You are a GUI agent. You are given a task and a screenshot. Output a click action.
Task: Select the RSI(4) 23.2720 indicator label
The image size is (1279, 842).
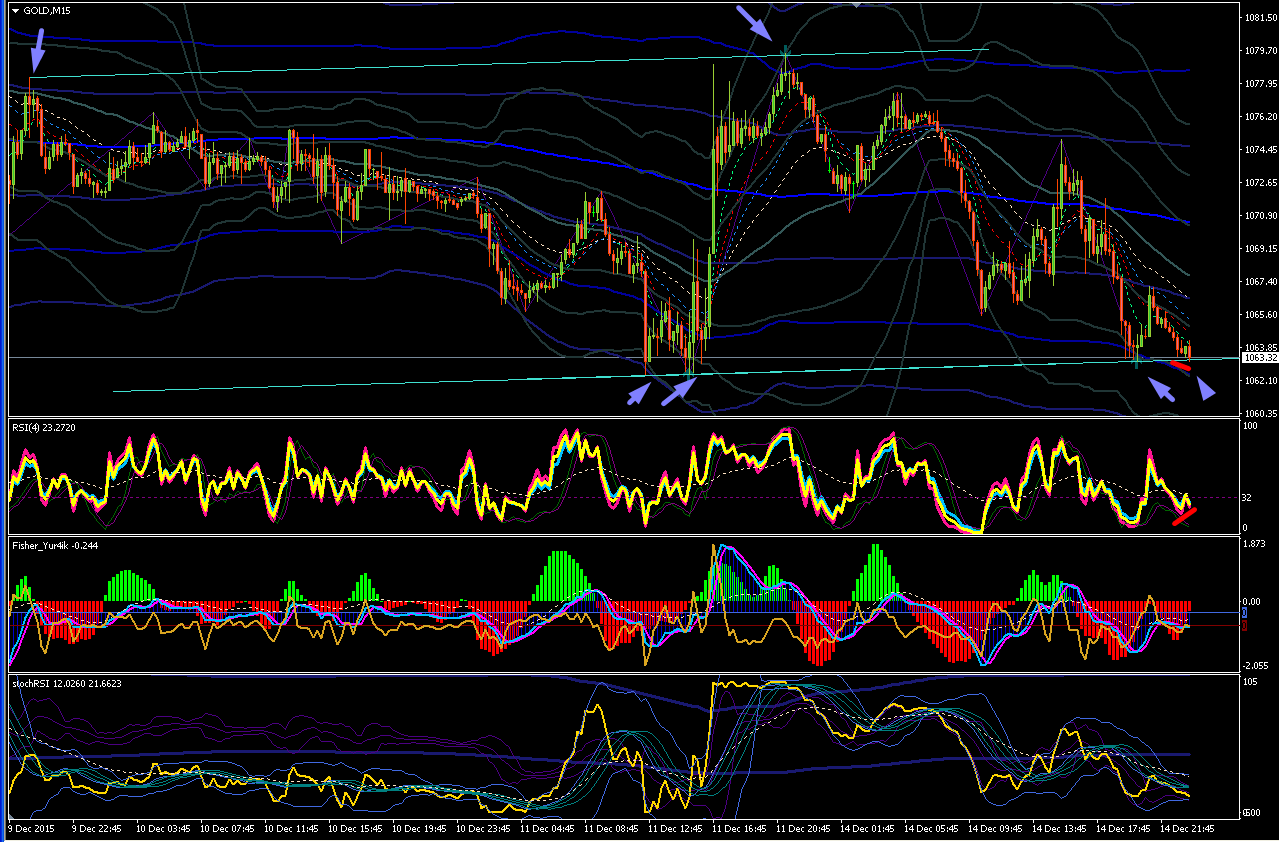43,427
